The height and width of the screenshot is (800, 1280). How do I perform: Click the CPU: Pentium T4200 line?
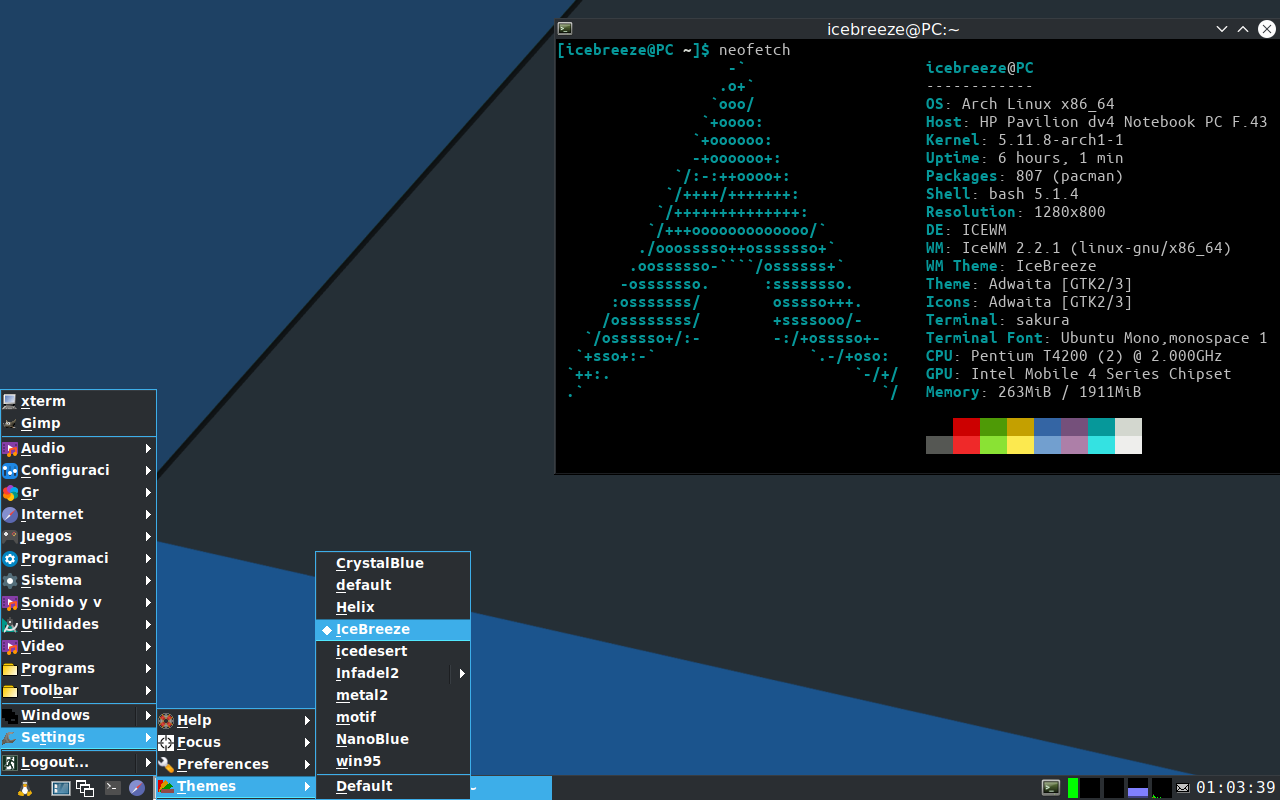point(1074,356)
